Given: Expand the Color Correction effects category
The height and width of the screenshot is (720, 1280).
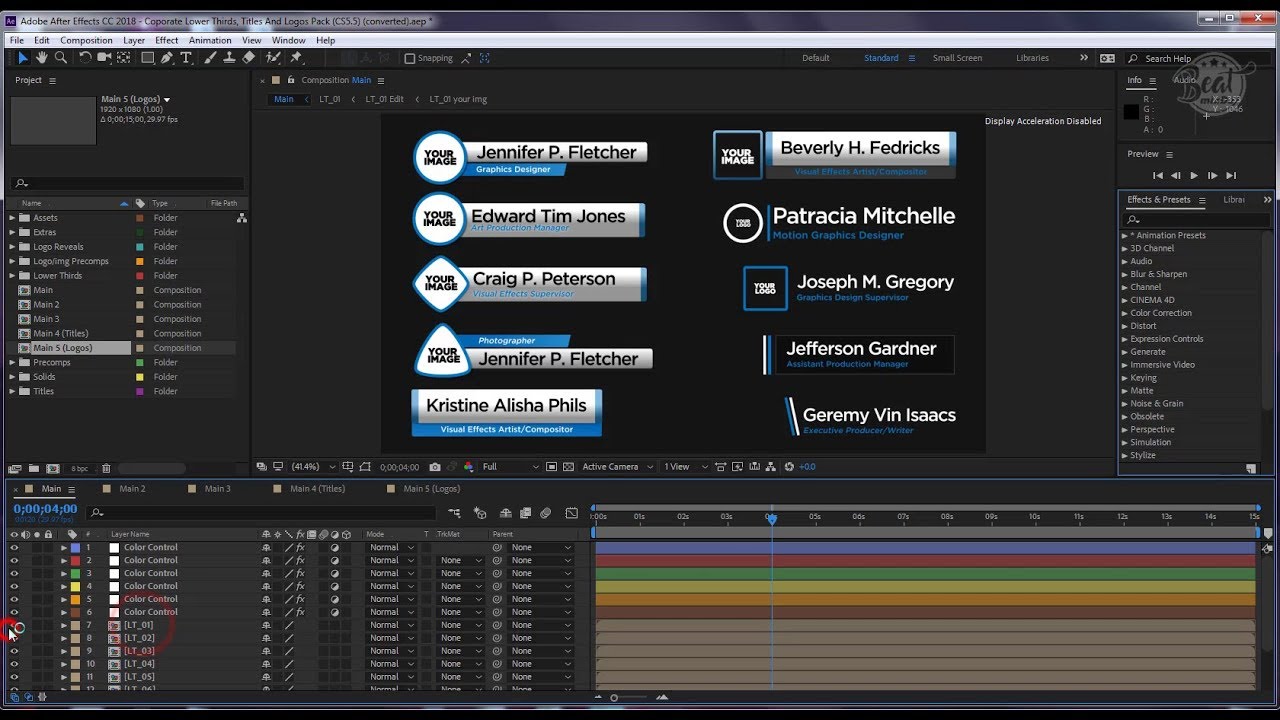Looking at the screenshot, I should point(1125,313).
